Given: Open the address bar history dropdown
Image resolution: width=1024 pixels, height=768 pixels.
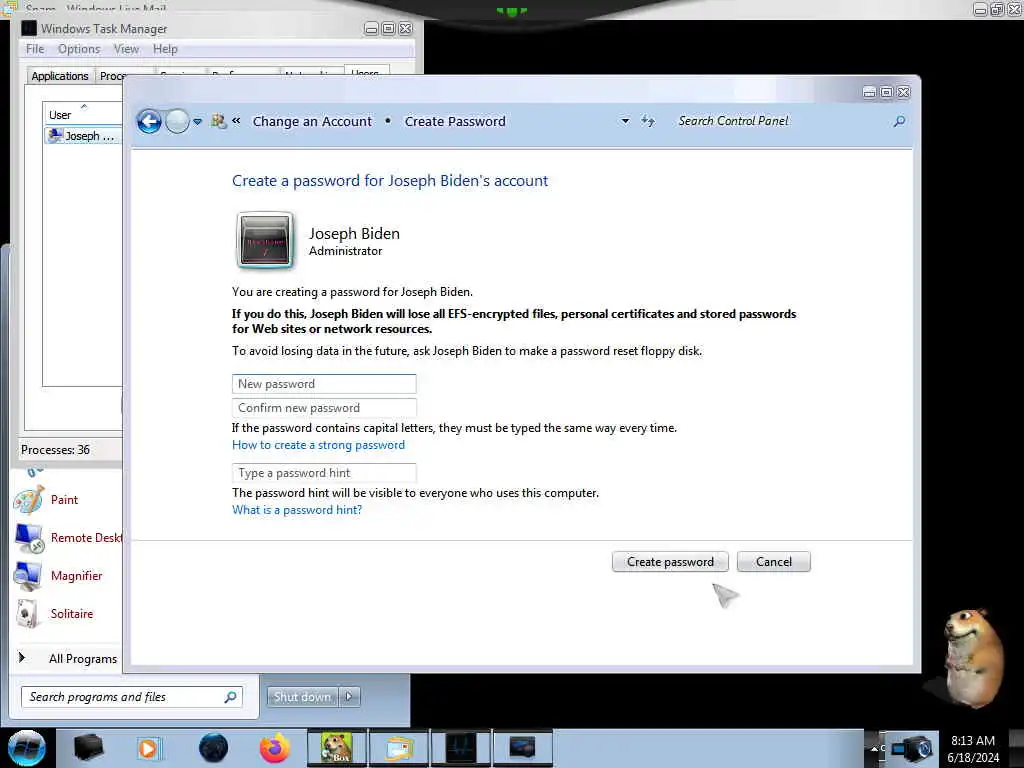Looking at the screenshot, I should pos(625,121).
